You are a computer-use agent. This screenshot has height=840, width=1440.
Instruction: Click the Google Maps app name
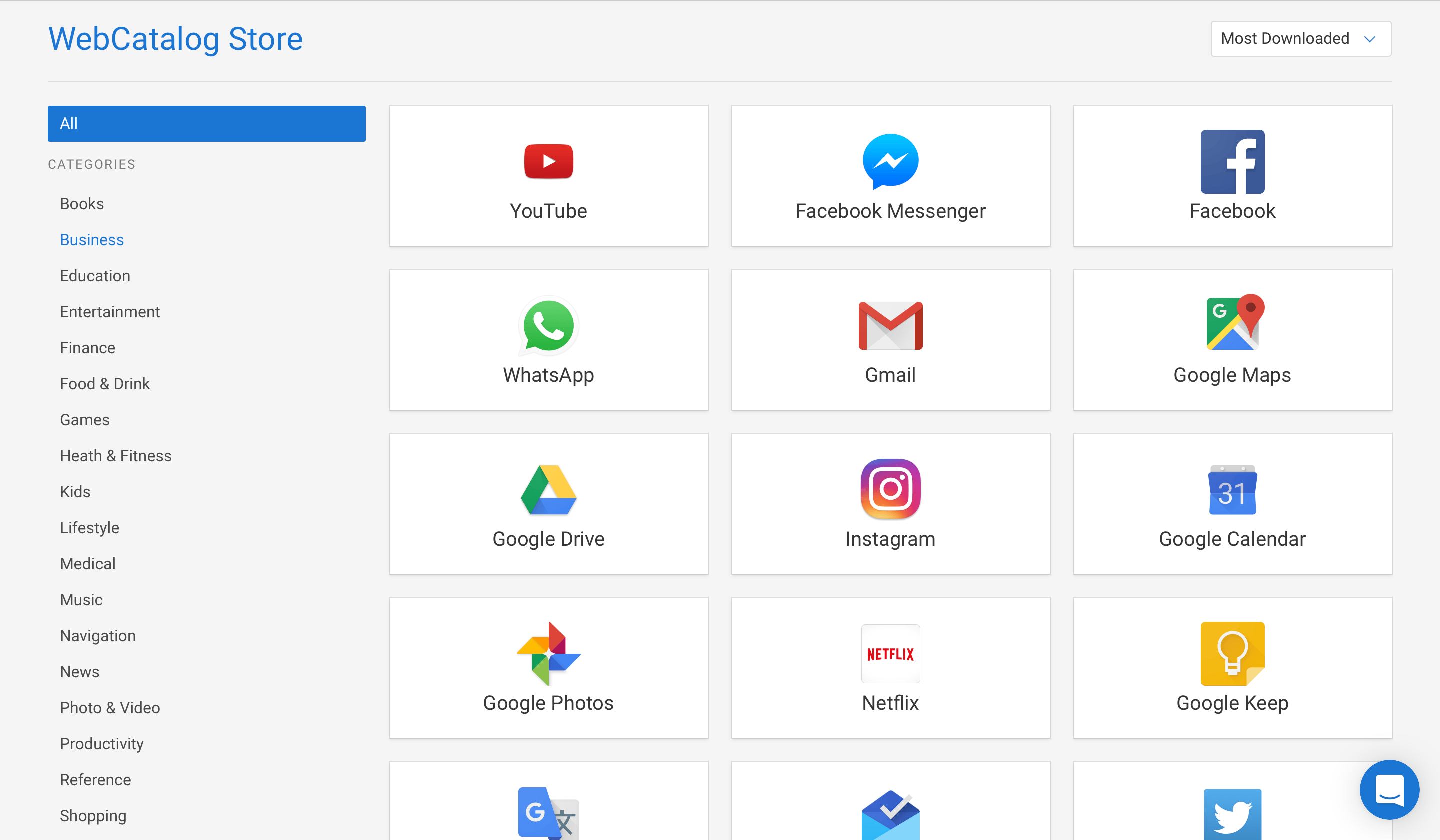point(1232,375)
